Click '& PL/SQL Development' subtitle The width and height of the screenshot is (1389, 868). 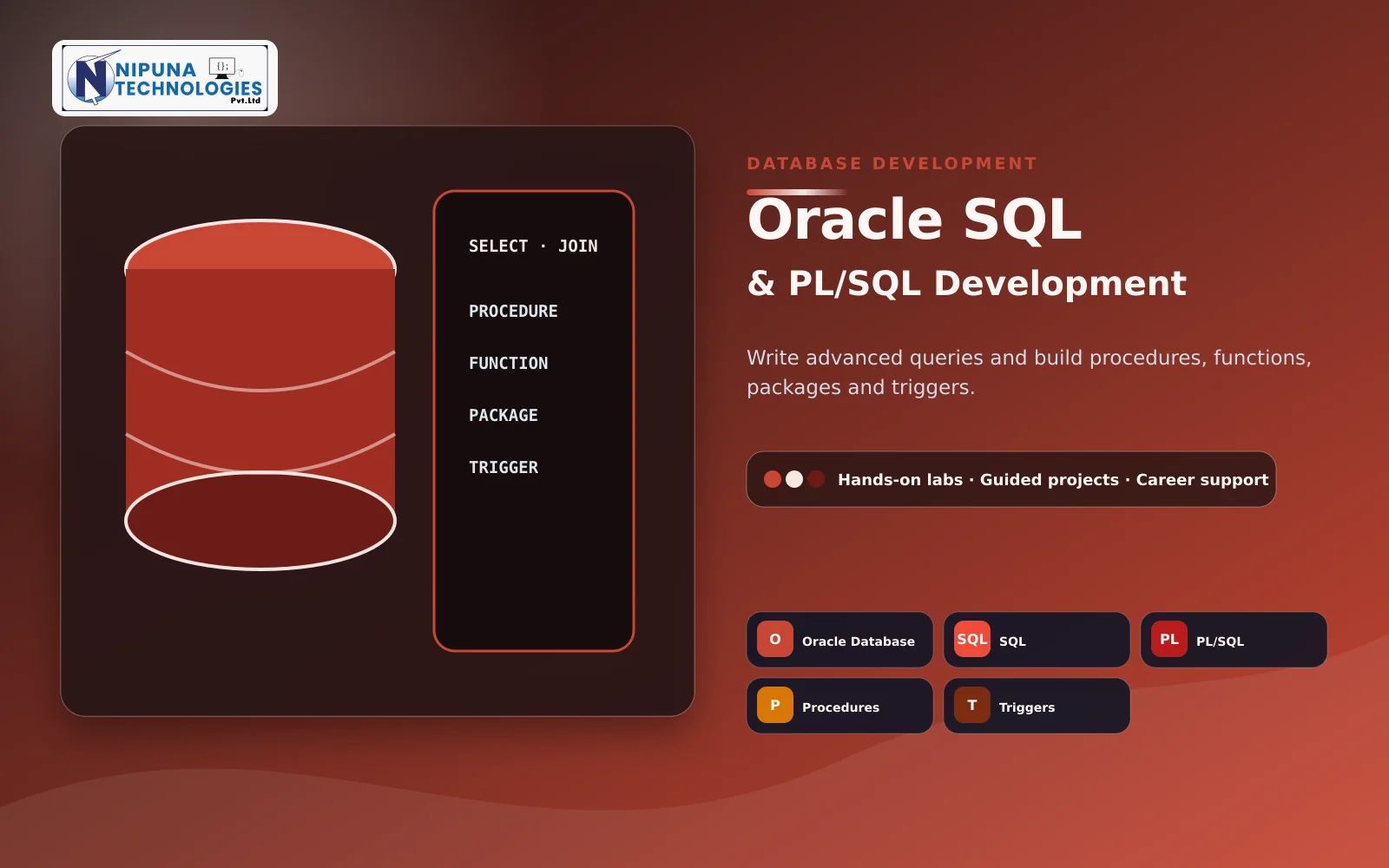pos(966,283)
